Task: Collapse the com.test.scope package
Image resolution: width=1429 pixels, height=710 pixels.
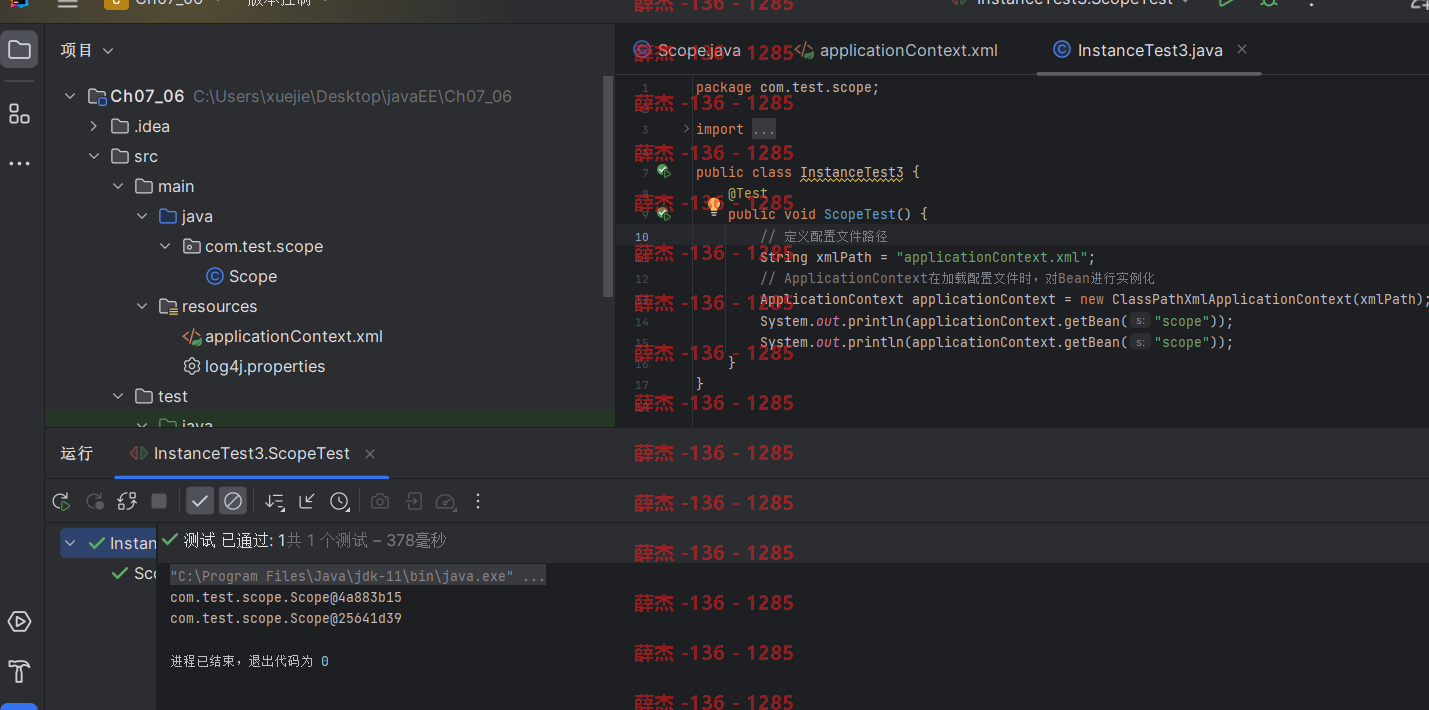Action: coord(166,247)
